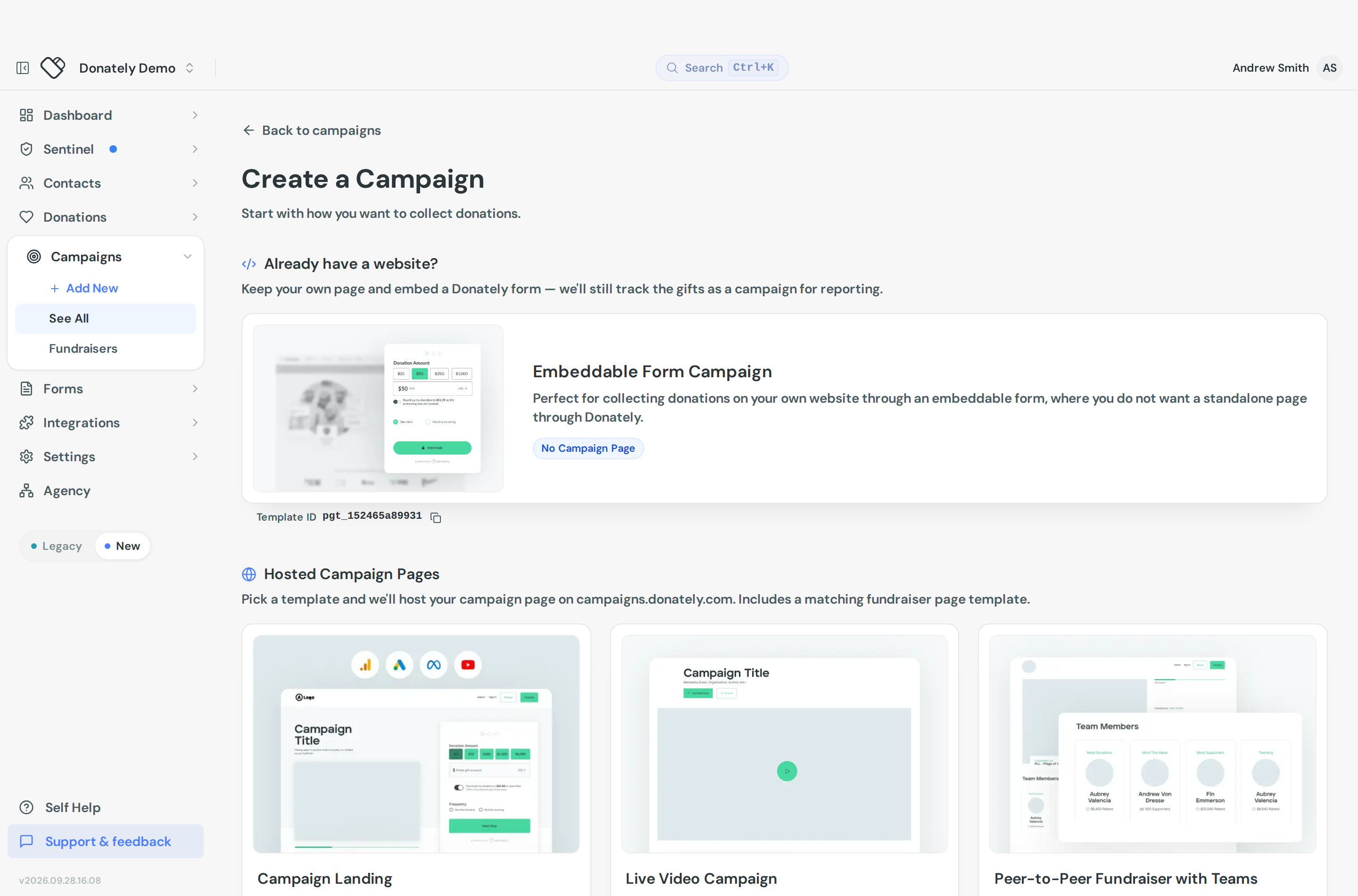This screenshot has width=1358, height=896.
Task: Click Support & feedback button
Action: click(105, 841)
